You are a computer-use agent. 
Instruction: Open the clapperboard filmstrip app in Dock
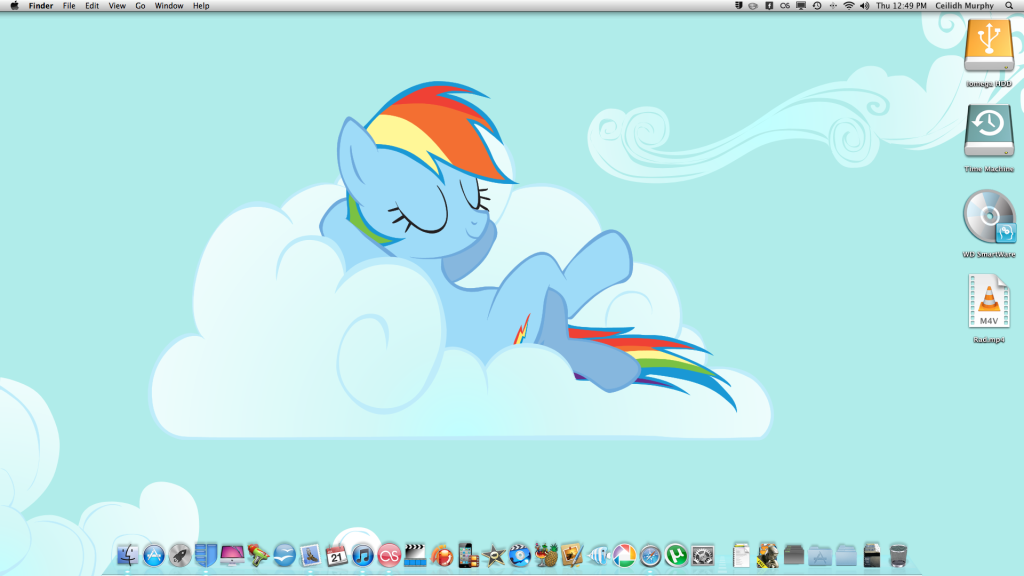pyautogui.click(x=415, y=556)
